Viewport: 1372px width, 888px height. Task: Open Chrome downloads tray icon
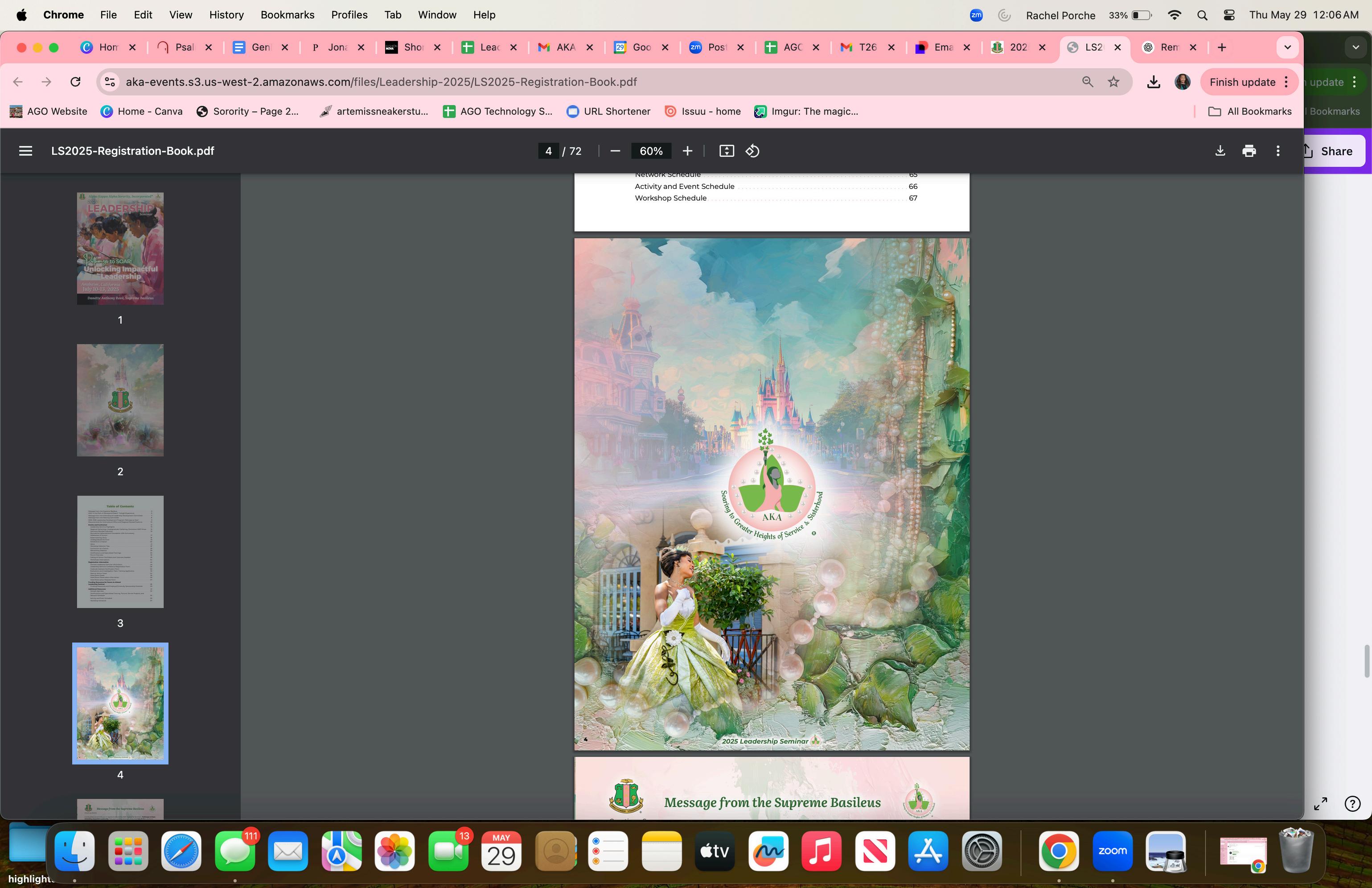click(1153, 82)
